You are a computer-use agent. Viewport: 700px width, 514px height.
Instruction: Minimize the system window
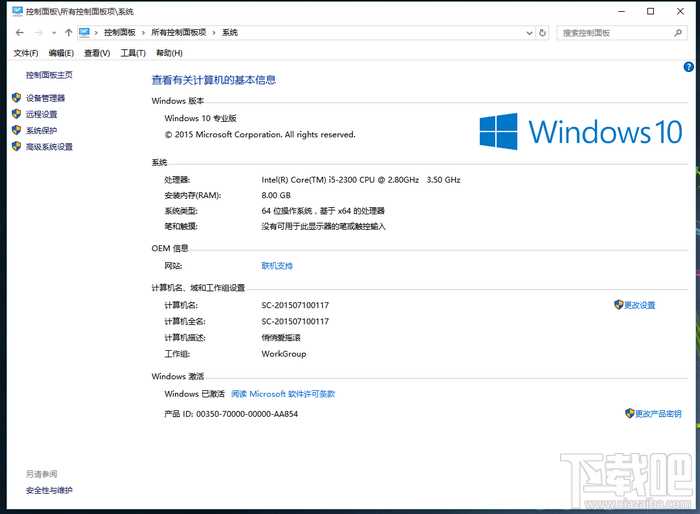621,12
